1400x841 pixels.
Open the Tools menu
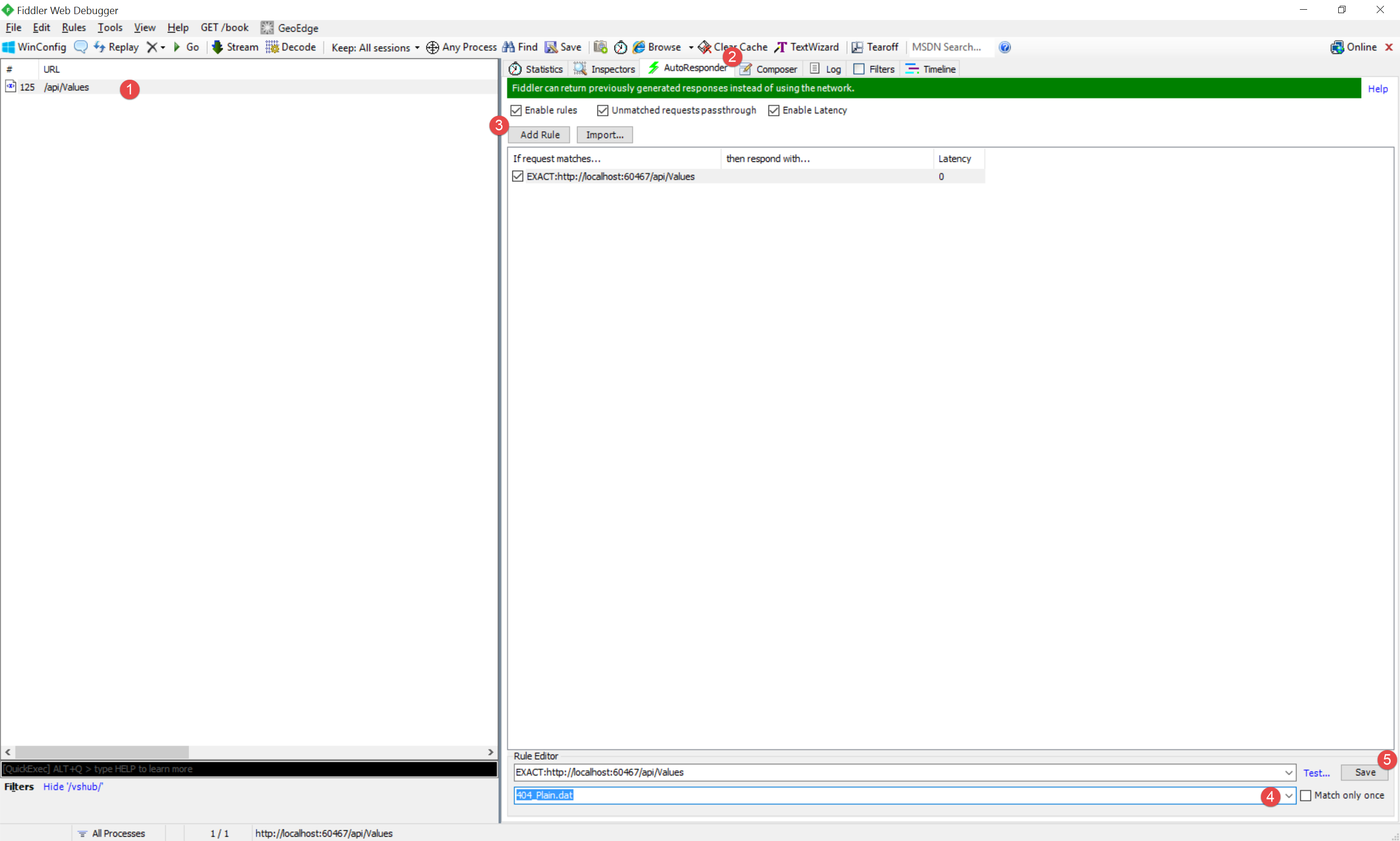110,27
